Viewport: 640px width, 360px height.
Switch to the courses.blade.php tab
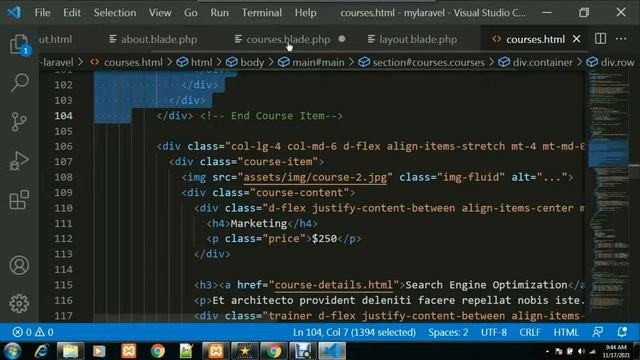[x=288, y=39]
